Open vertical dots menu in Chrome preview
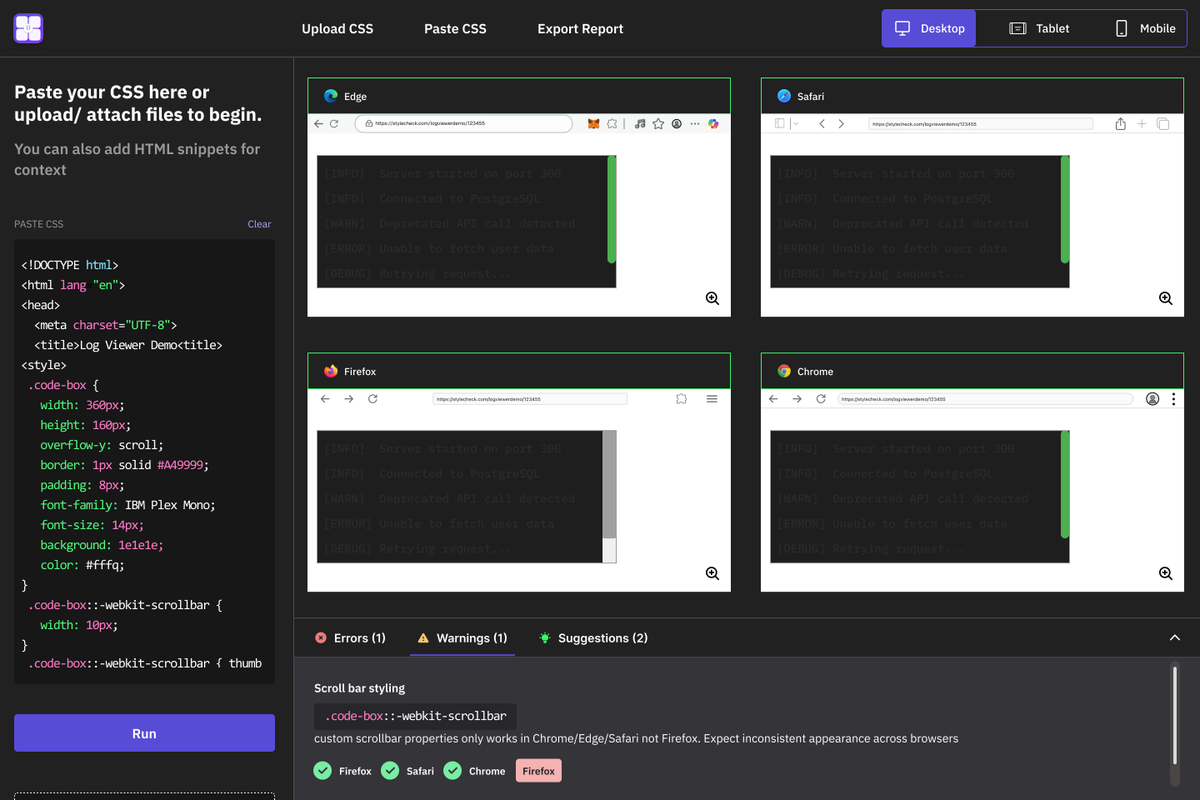The width and height of the screenshot is (1200, 800). 1173,399
